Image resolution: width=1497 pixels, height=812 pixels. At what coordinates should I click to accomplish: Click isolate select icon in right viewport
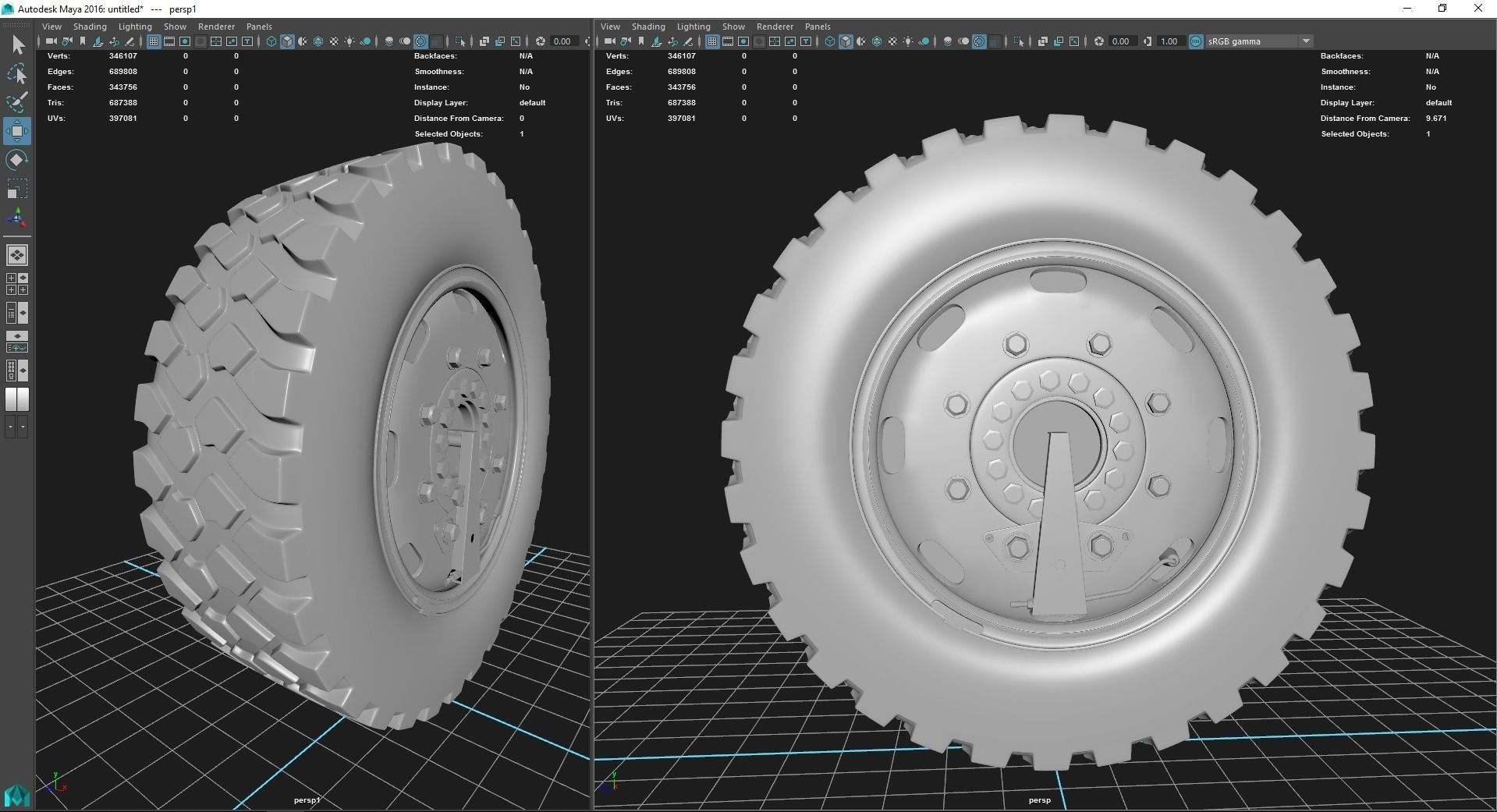click(x=1019, y=41)
